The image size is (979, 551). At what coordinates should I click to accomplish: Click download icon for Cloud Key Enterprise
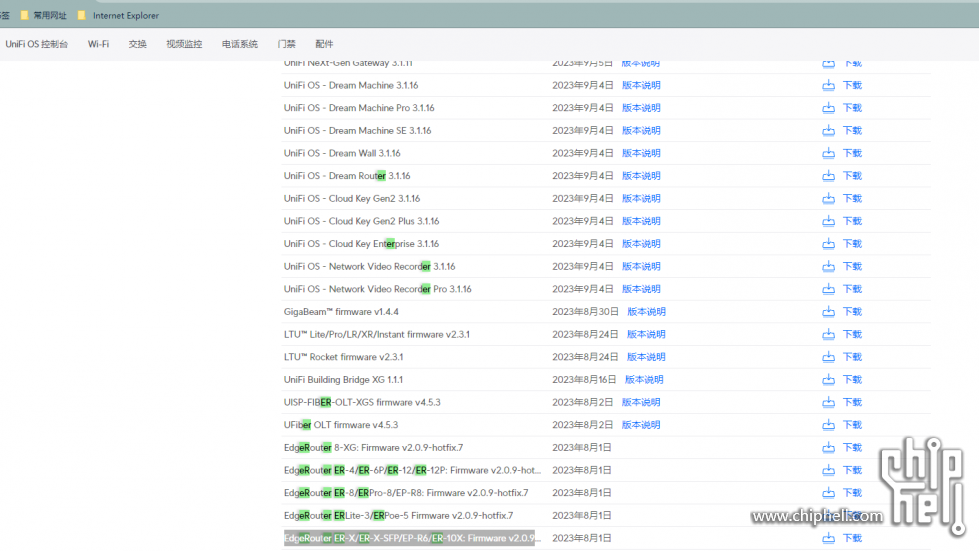[828, 243]
